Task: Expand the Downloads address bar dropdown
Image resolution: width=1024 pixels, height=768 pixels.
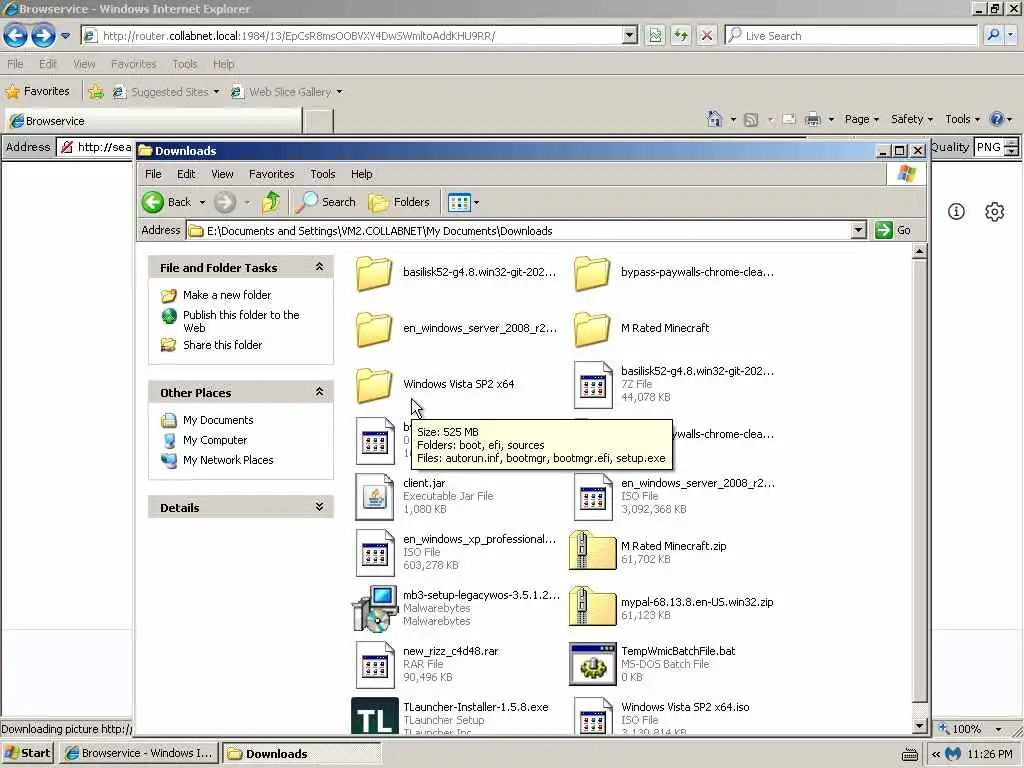Action: click(858, 230)
